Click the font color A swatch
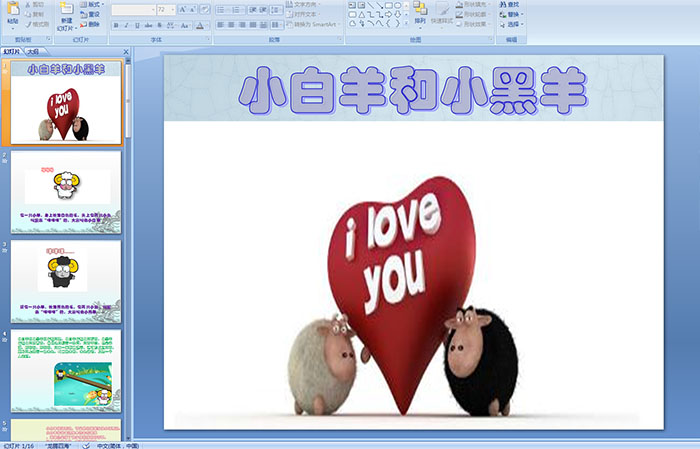 tap(200, 25)
